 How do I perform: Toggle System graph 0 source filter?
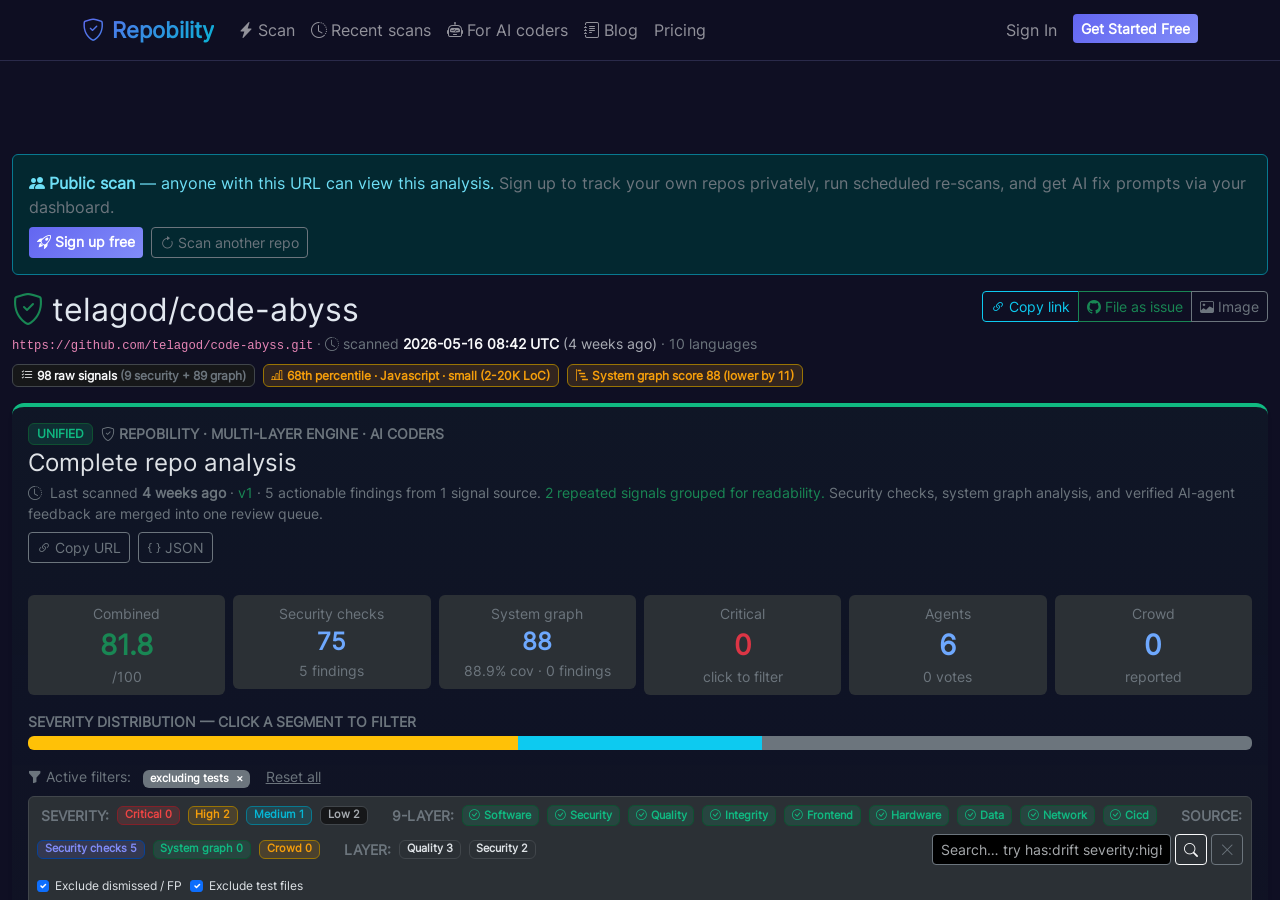[202, 849]
